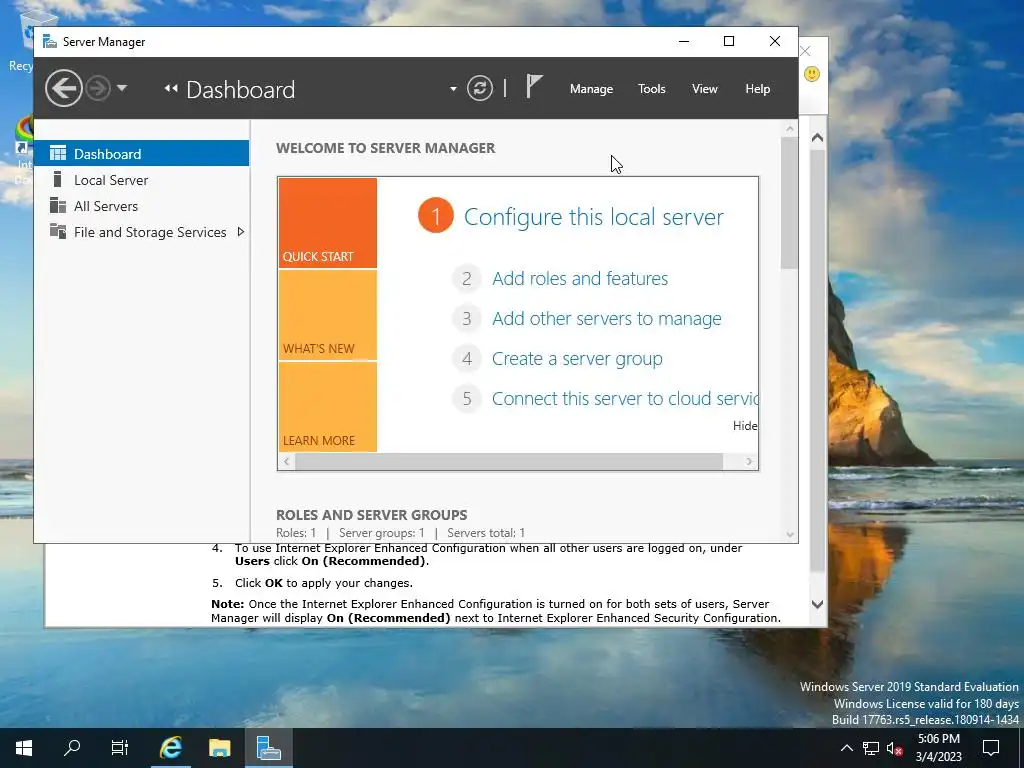Click the forward navigation arrow button
This screenshot has height=768, width=1024.
[98, 88]
